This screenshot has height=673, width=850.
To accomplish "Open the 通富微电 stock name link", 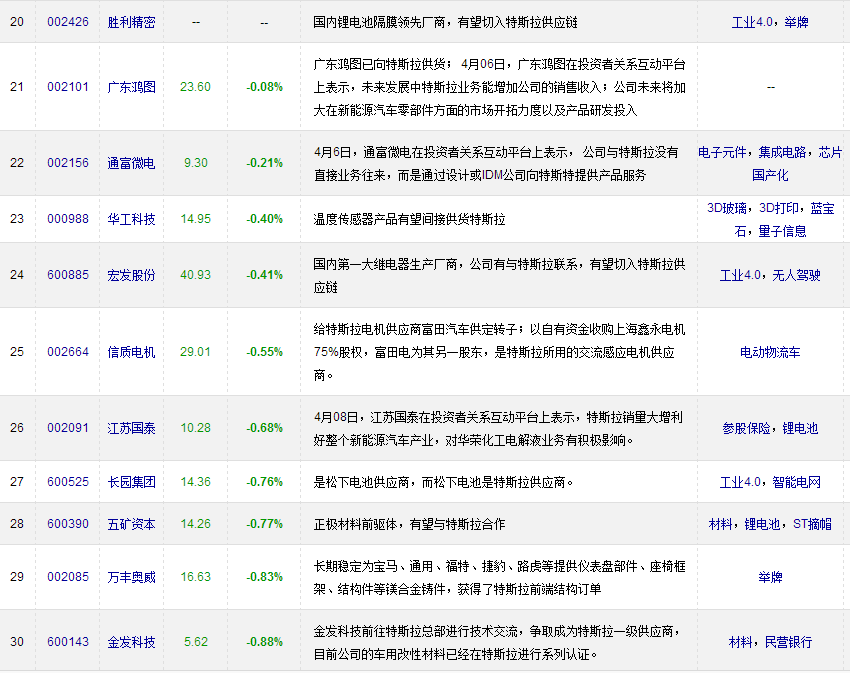I will click(131, 163).
